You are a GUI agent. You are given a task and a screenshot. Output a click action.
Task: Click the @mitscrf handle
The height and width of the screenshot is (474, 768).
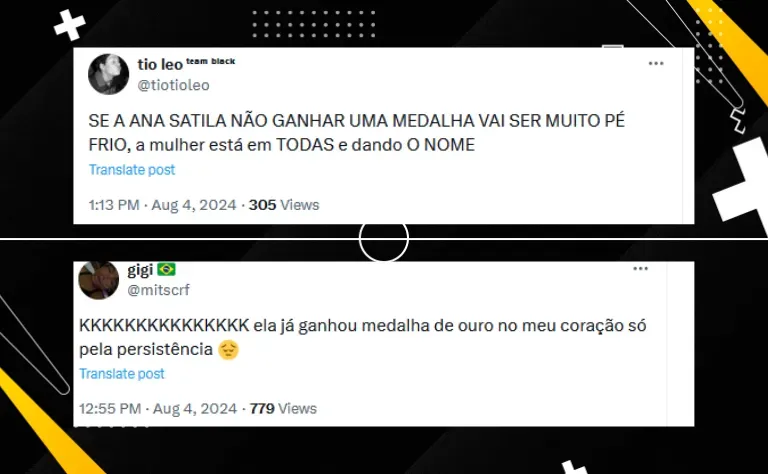coord(158,290)
